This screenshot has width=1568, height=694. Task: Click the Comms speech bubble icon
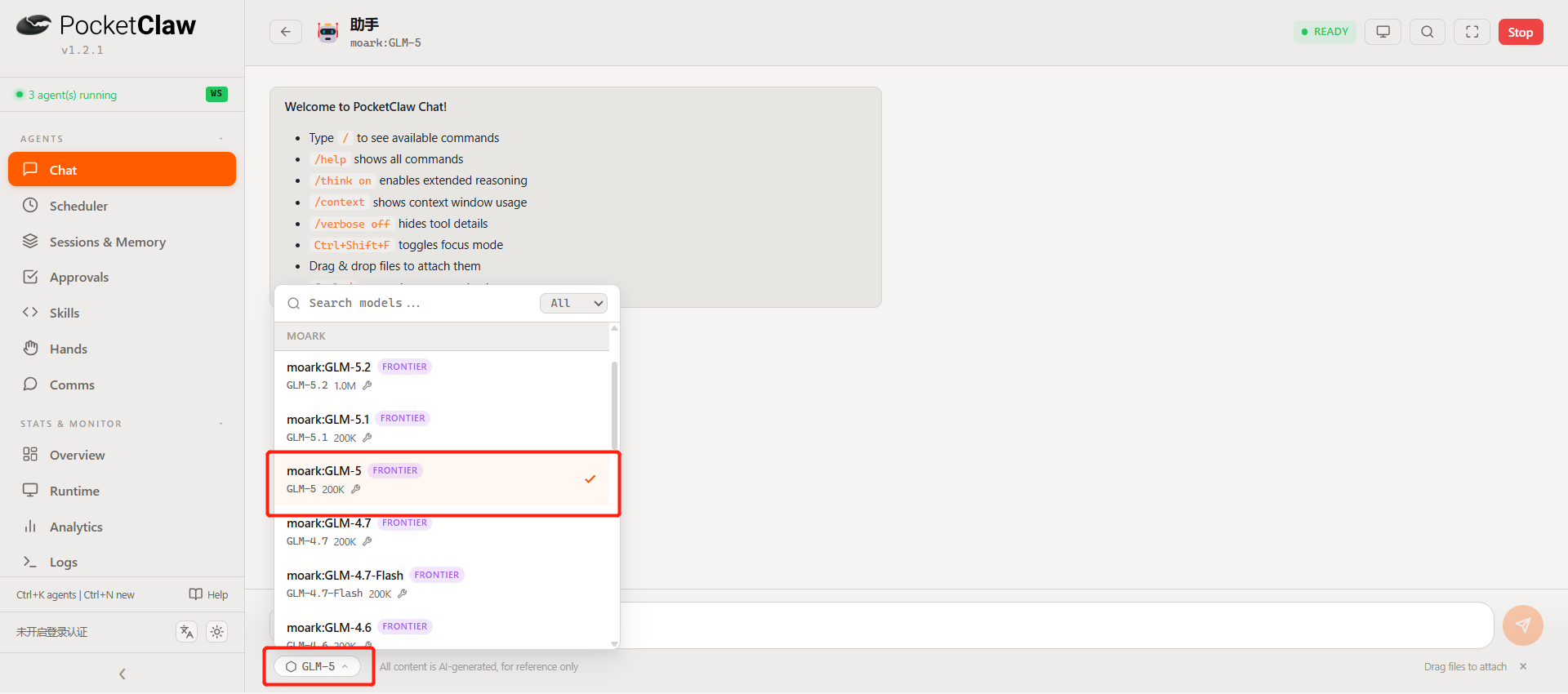click(30, 384)
